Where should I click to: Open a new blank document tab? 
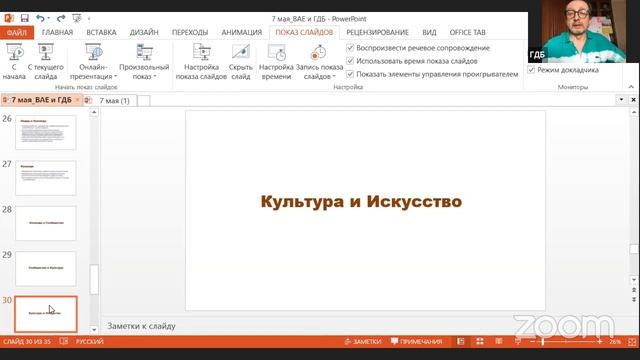[144, 100]
